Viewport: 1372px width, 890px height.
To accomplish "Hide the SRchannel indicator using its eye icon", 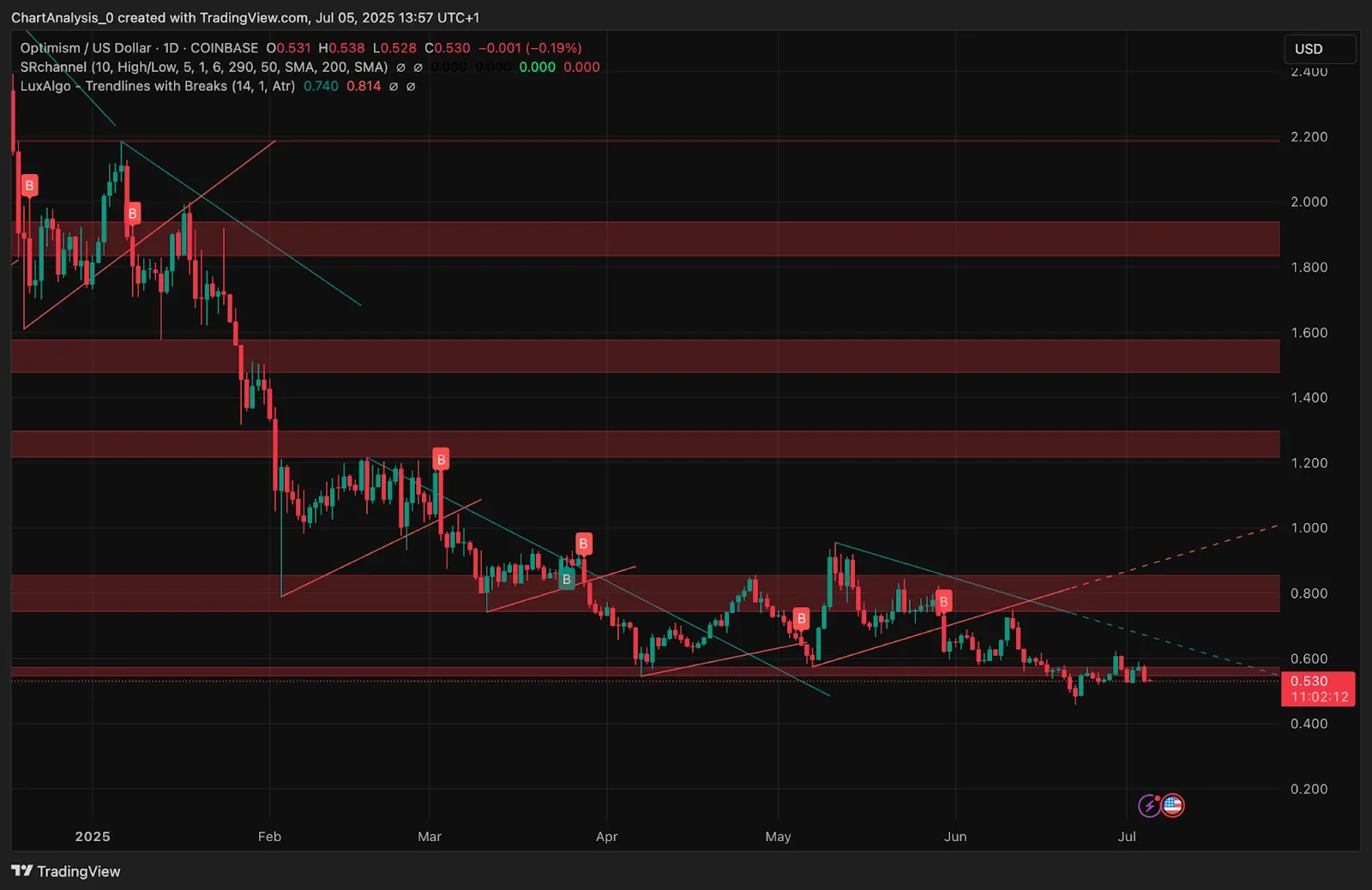I will point(400,67).
